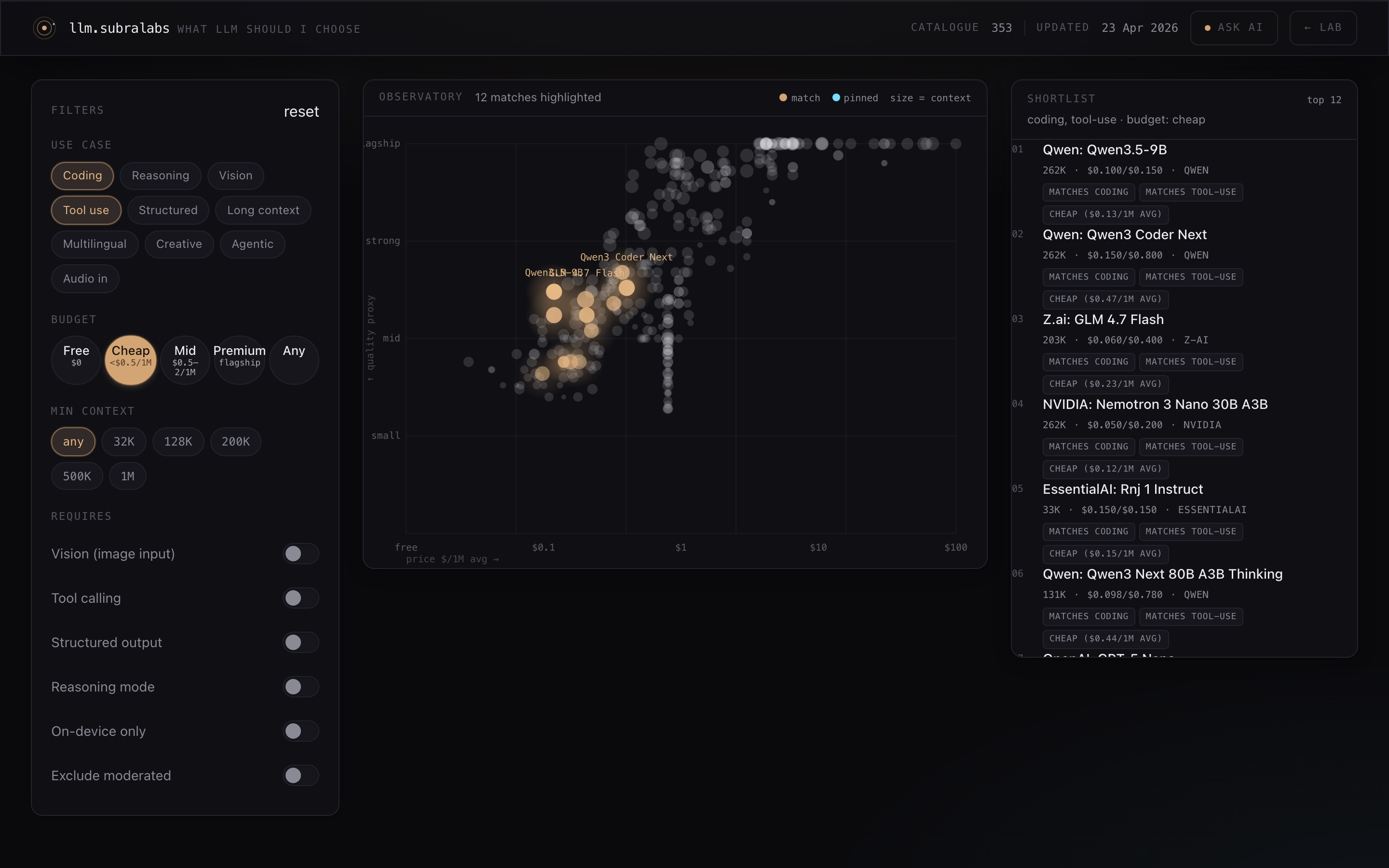Click '33K · $0.150/$0.150 · ESSENTIALAI' details
Screen dimensions: 1389x868
(1144, 510)
